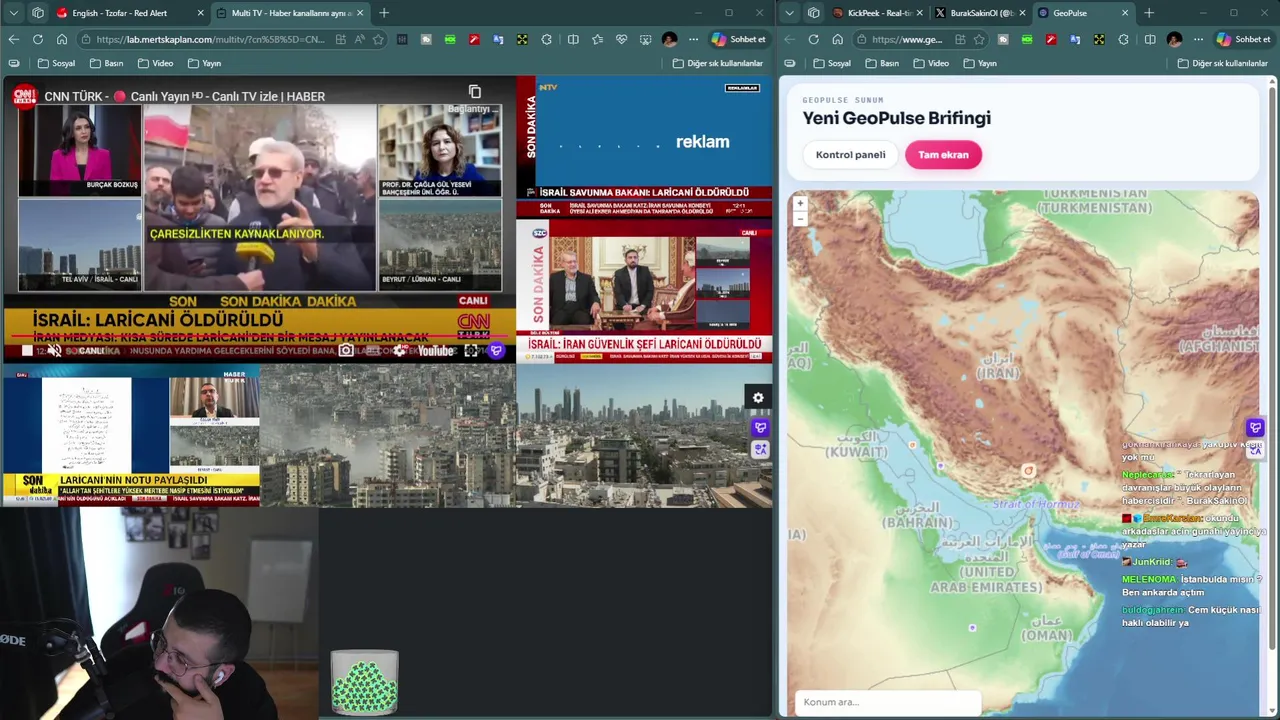Bookmark the GeoPulse page with star icon
The height and width of the screenshot is (720, 1280).
pos(979,39)
